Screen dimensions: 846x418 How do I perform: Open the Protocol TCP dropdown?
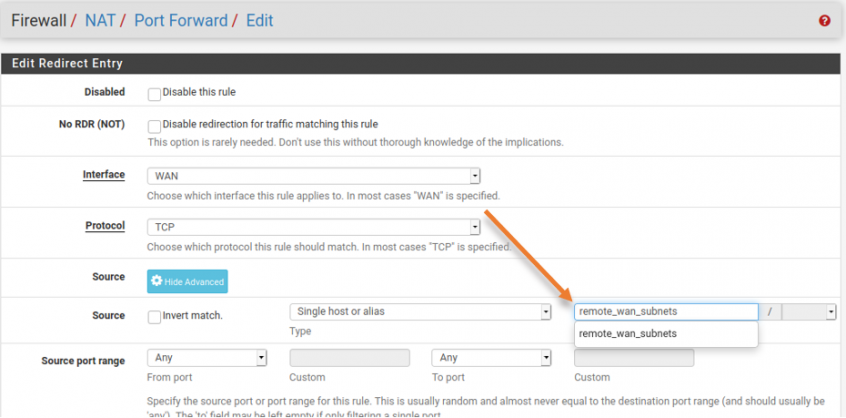[313, 227]
